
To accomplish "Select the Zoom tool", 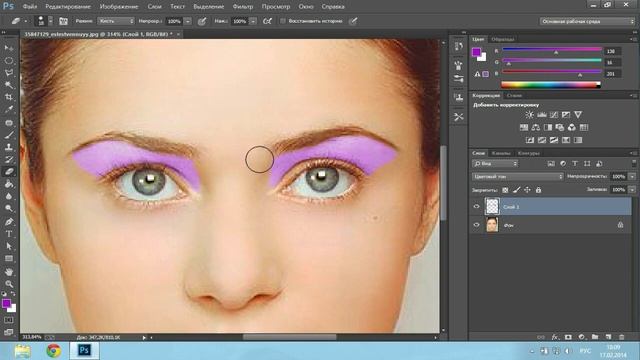I will point(9,284).
